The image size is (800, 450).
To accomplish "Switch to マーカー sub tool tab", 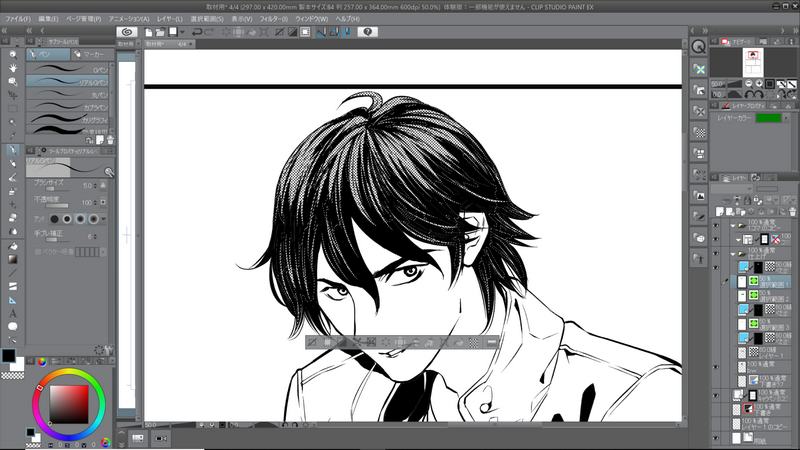I will coord(90,54).
